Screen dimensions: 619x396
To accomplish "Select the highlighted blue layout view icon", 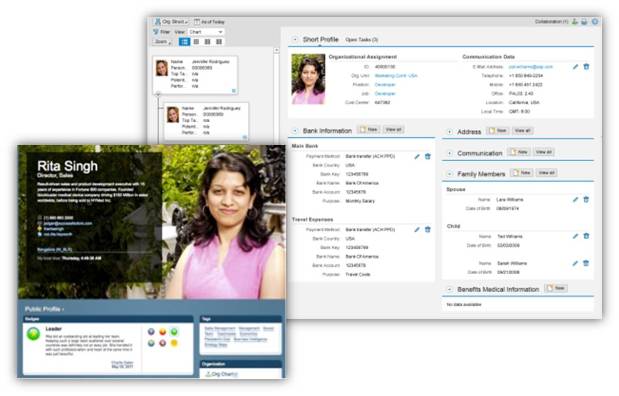I will pyautogui.click(x=184, y=41).
